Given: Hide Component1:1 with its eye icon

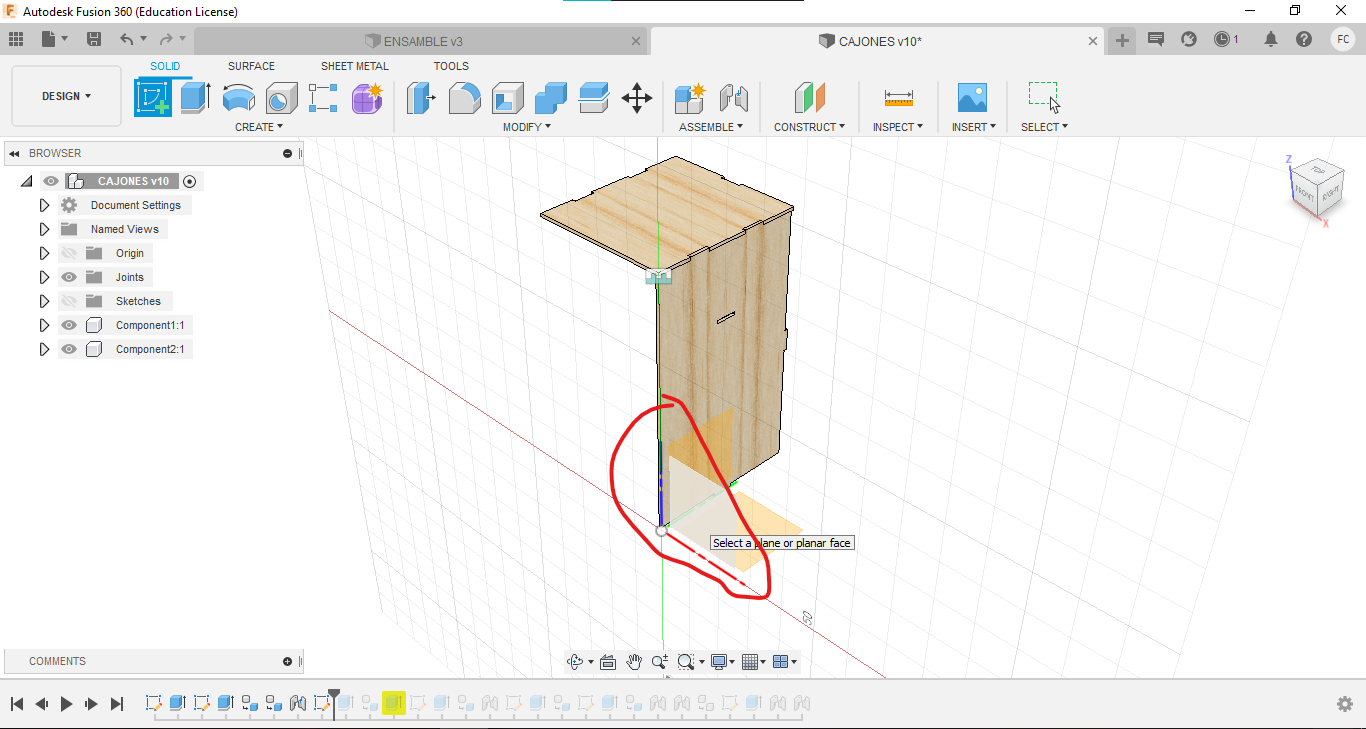Looking at the screenshot, I should point(69,325).
